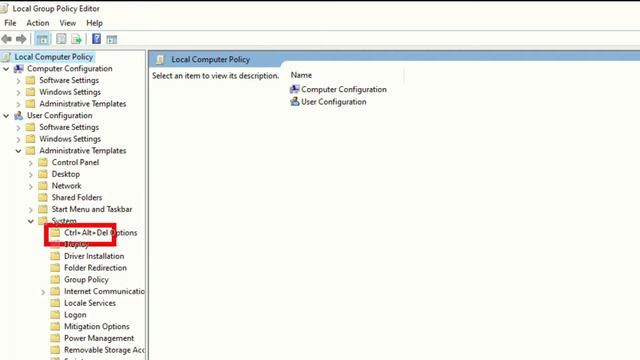The width and height of the screenshot is (640, 360).
Task: Open the Help toolbar icon
Action: pyautogui.click(x=96, y=39)
